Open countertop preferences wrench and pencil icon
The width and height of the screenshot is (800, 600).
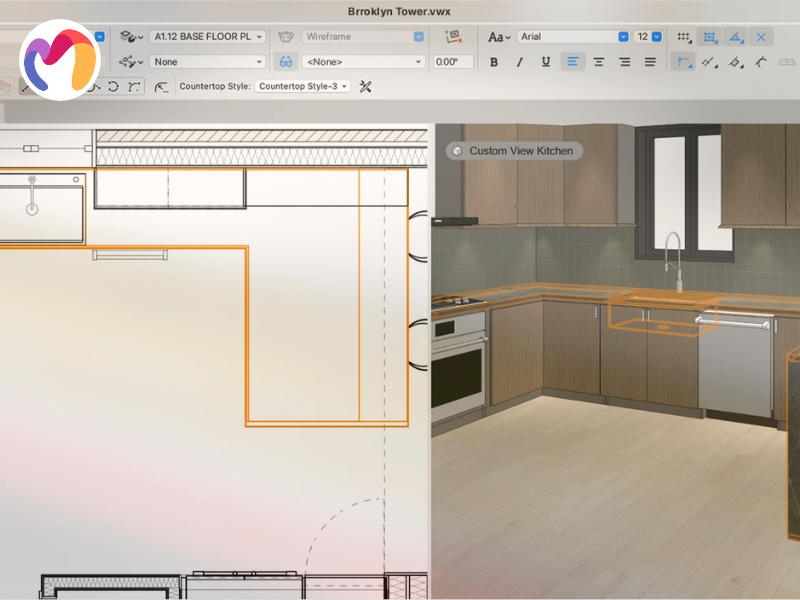tap(365, 87)
